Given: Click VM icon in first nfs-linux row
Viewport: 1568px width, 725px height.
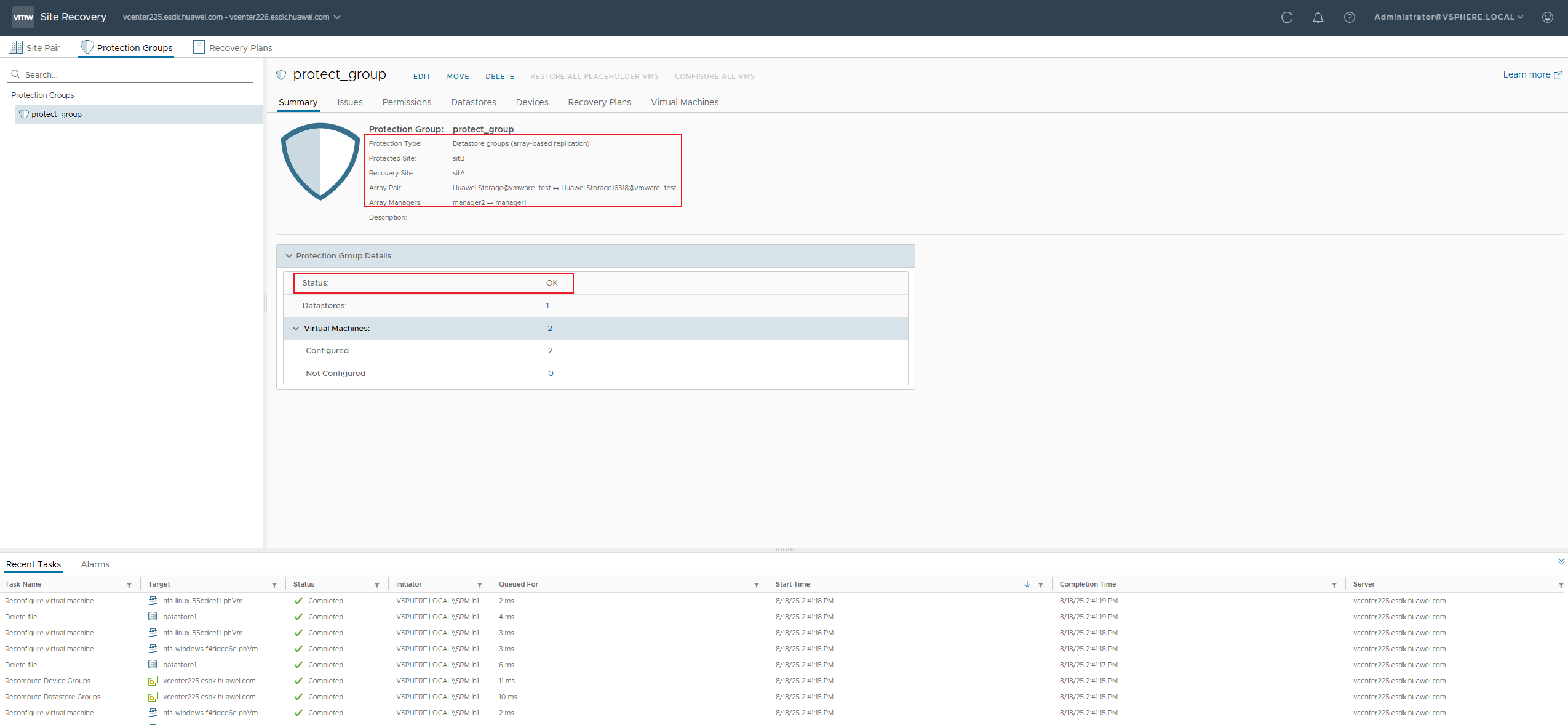Looking at the screenshot, I should pyautogui.click(x=153, y=600).
